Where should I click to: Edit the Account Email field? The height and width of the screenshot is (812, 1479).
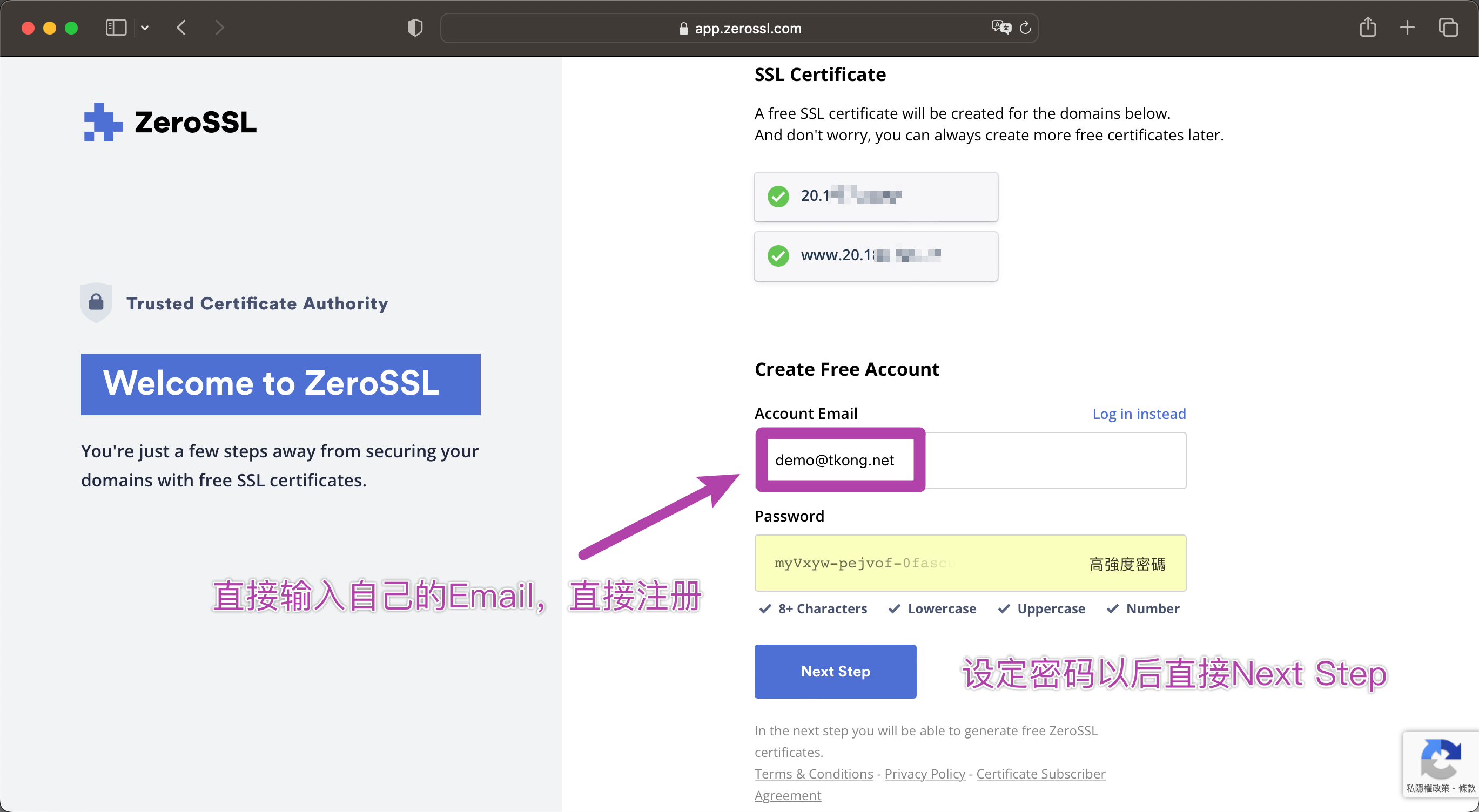[970, 460]
